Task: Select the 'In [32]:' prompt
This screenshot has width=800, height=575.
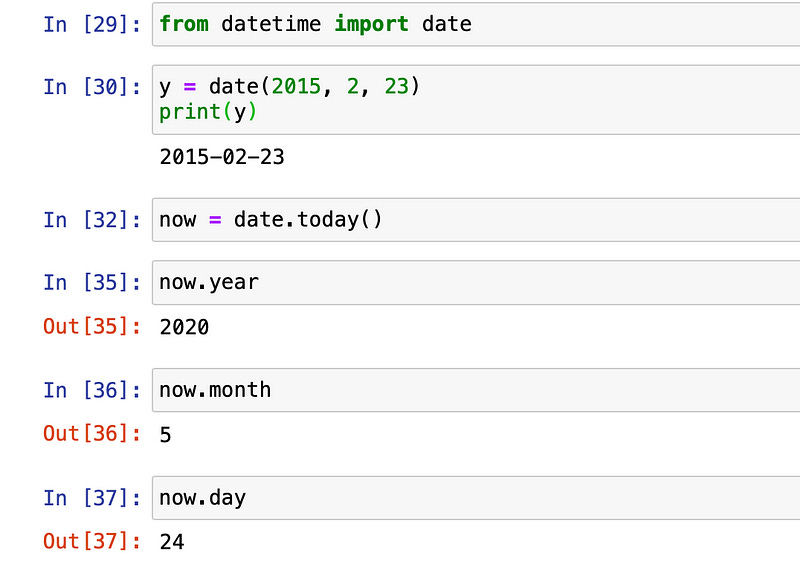Action: point(92,220)
